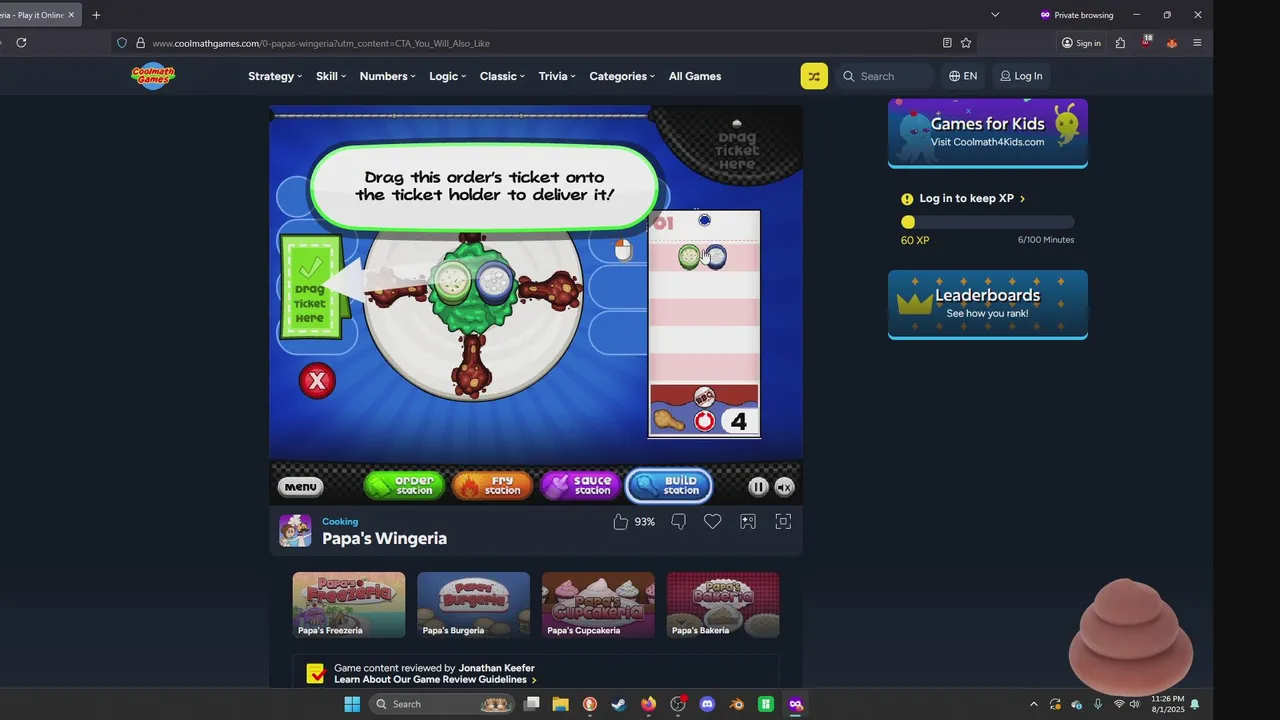Image resolution: width=1280 pixels, height=720 pixels.
Task: Click Learn About Our Game Review Guidelines
Action: (x=435, y=680)
